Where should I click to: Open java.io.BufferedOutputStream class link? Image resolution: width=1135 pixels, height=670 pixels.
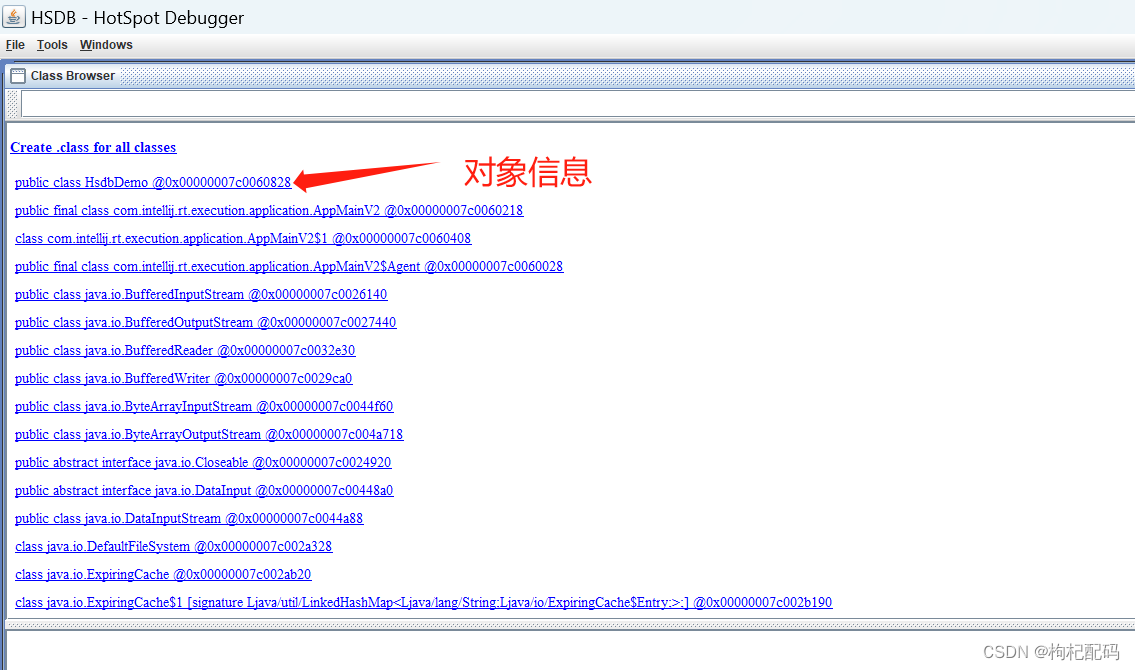point(206,322)
